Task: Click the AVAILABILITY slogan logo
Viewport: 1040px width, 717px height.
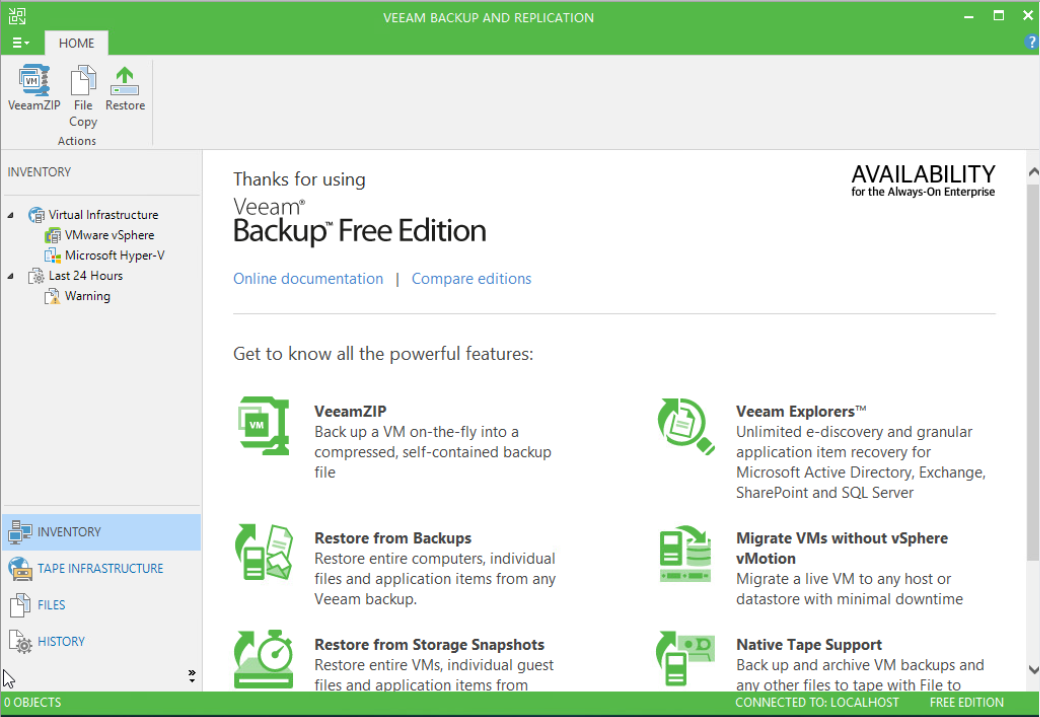Action: point(923,181)
